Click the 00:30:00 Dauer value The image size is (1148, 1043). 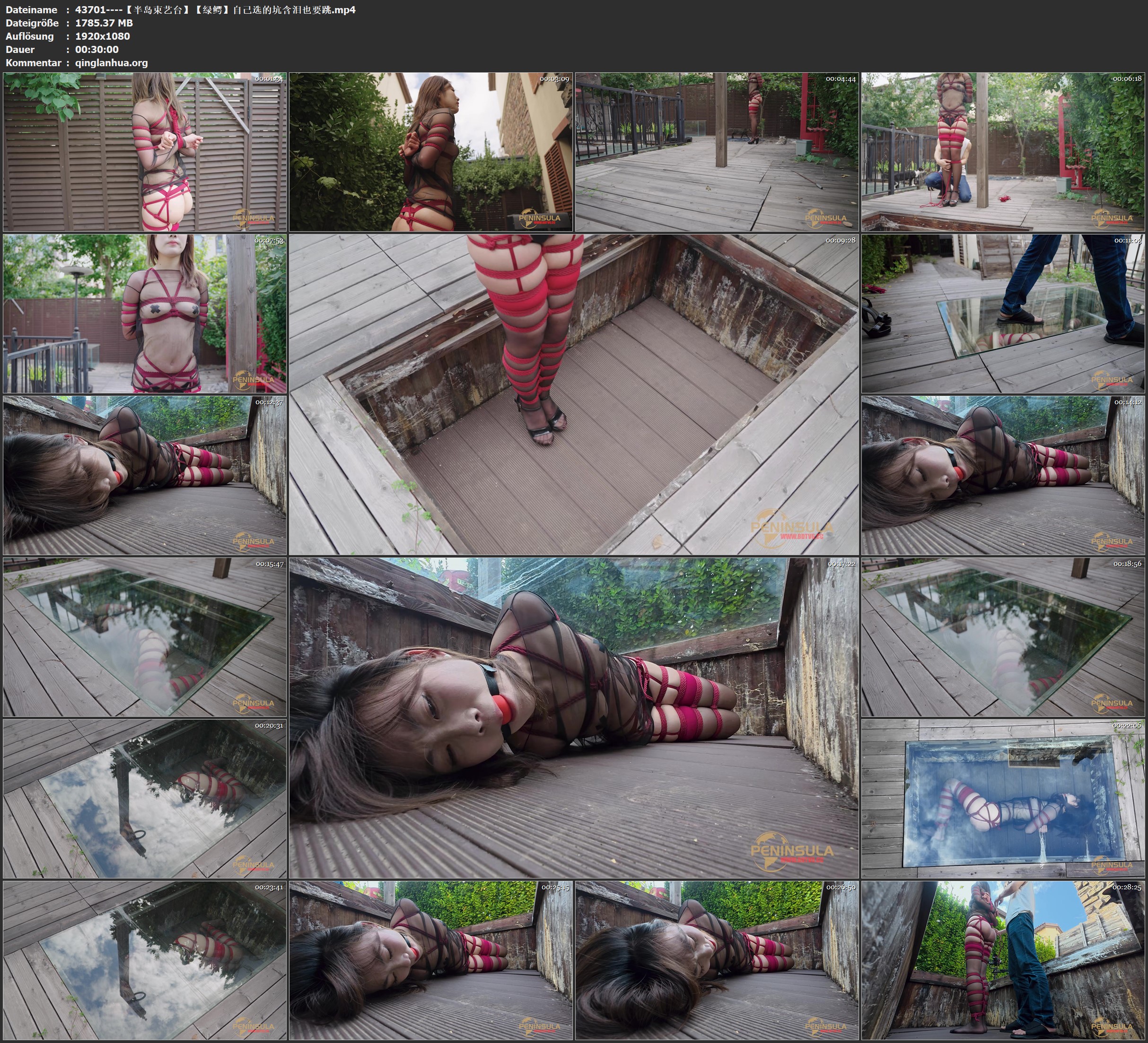pyautogui.click(x=97, y=50)
